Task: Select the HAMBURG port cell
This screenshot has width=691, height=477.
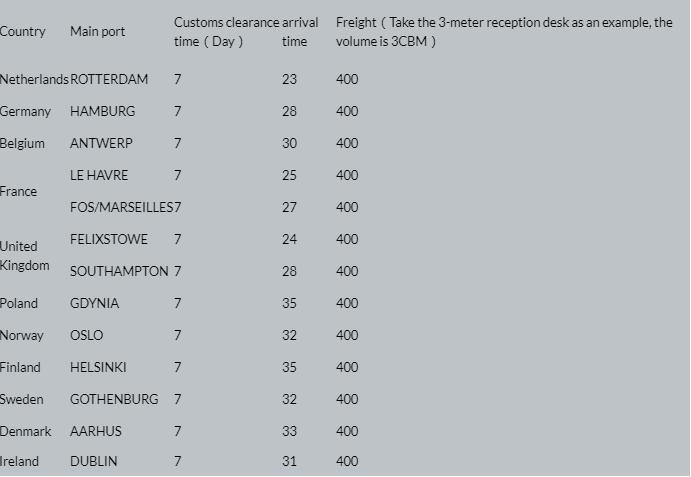Action: tap(102, 111)
